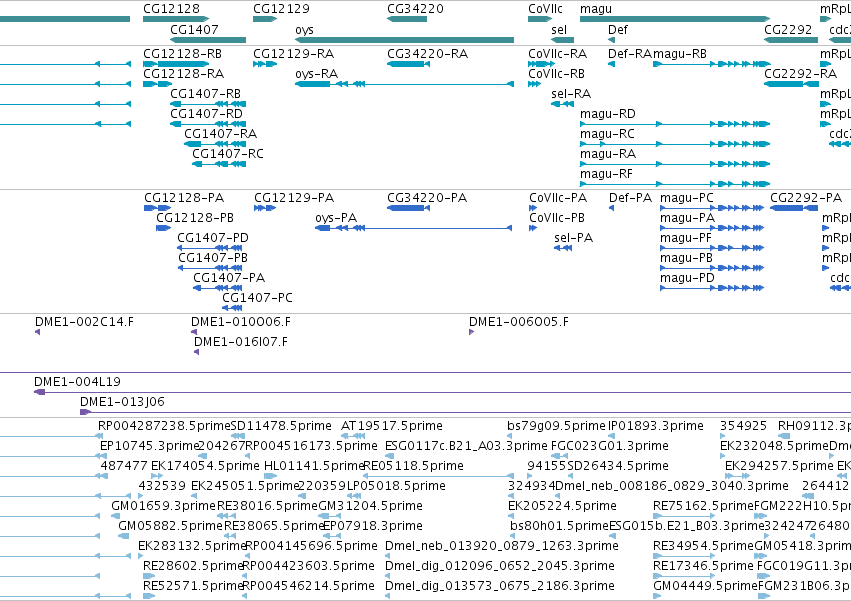Click transcript magu-RB
851x601 pixels.
(680, 54)
